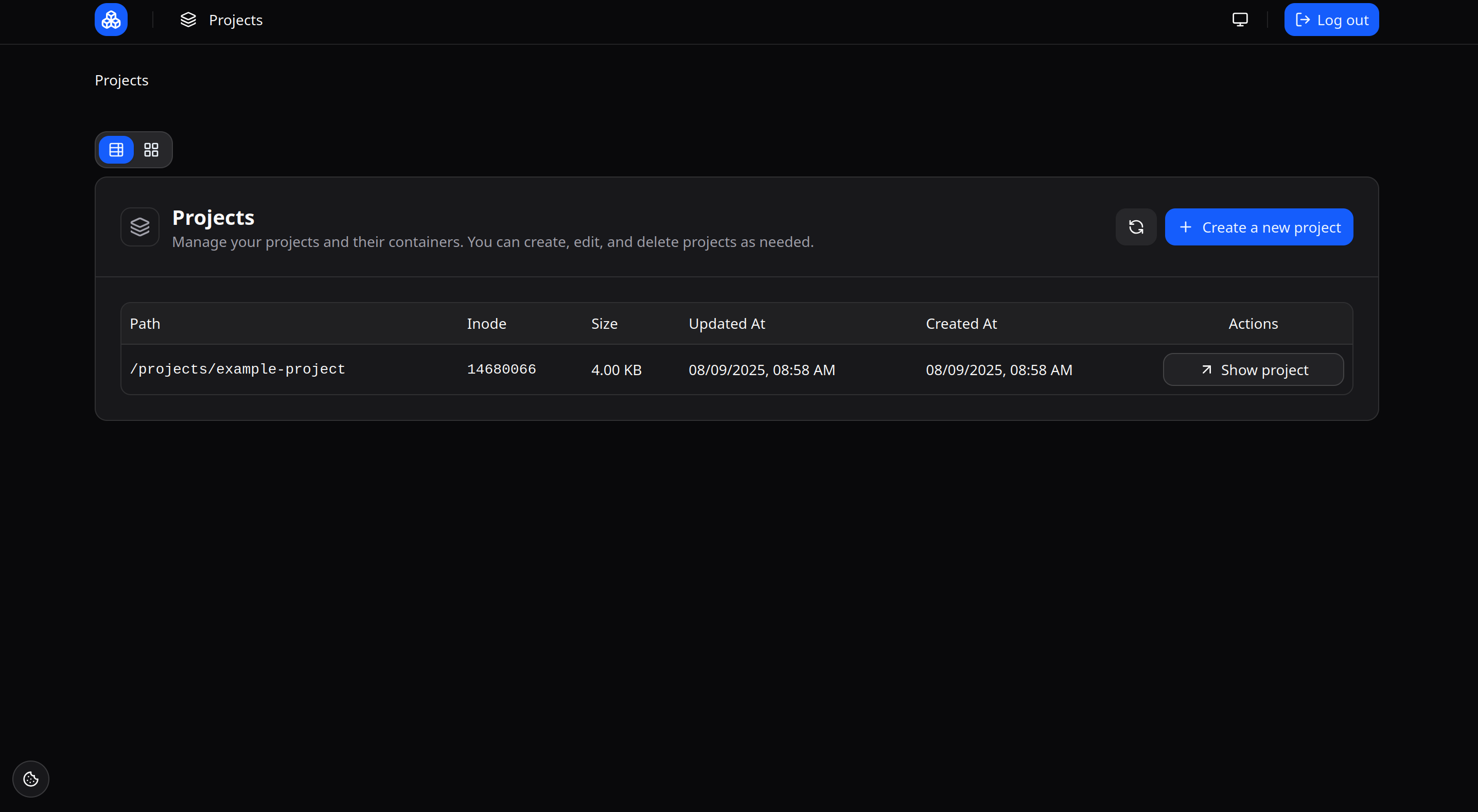Image resolution: width=1478 pixels, height=812 pixels.
Task: Open the Projects nav menu item
Action: 235,20
